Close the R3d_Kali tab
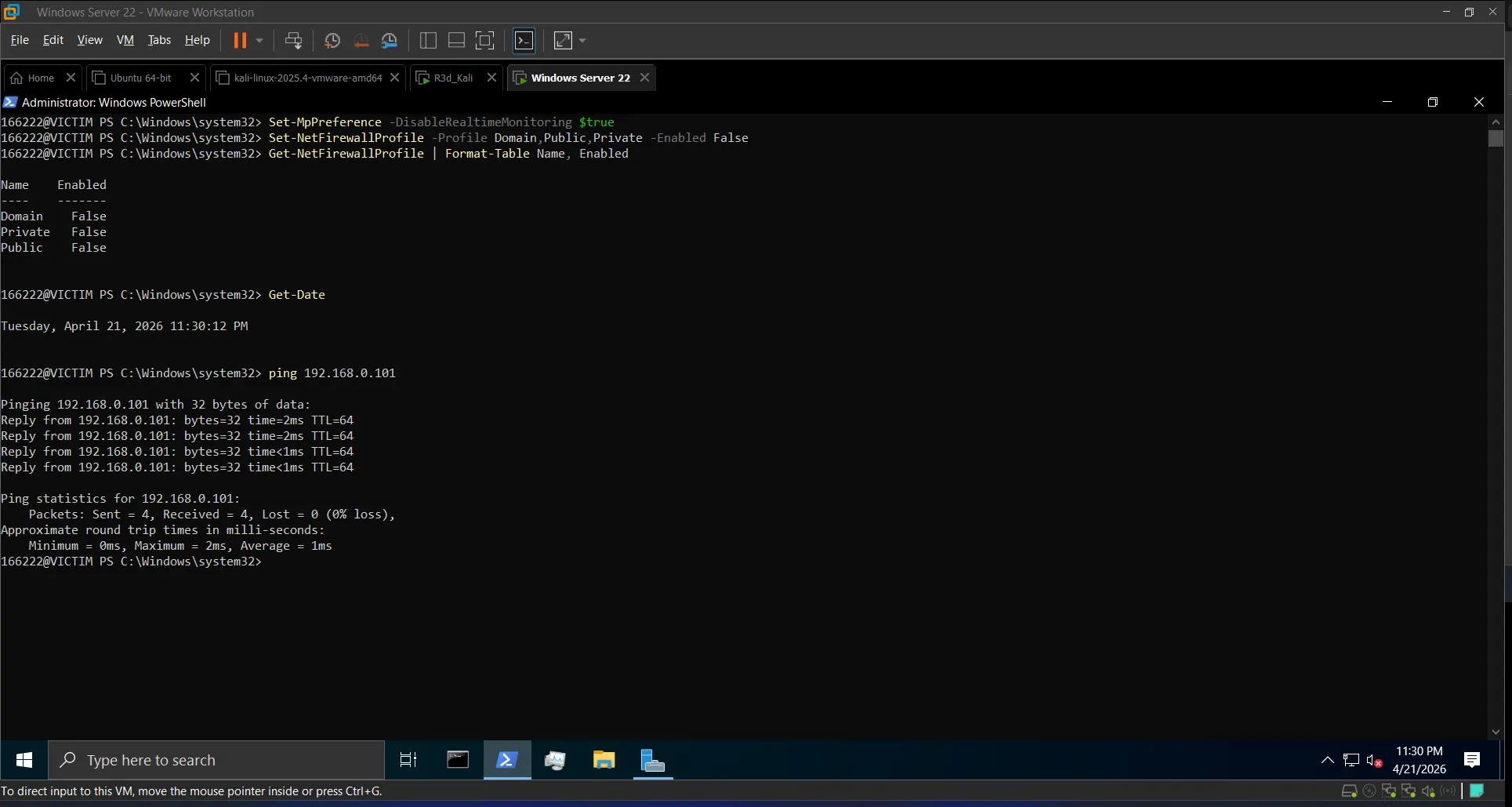This screenshot has height=807, width=1512. (x=491, y=78)
